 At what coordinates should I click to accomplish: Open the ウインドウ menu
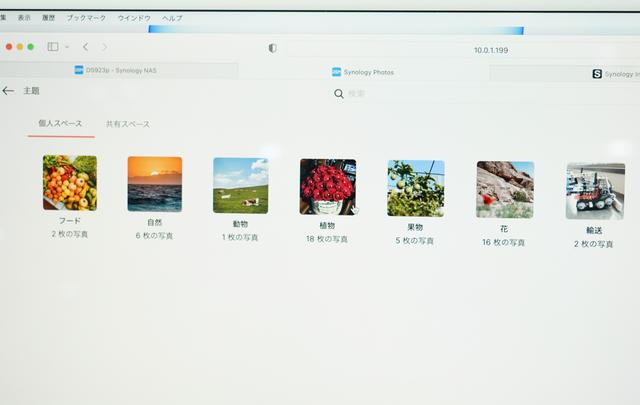point(134,18)
